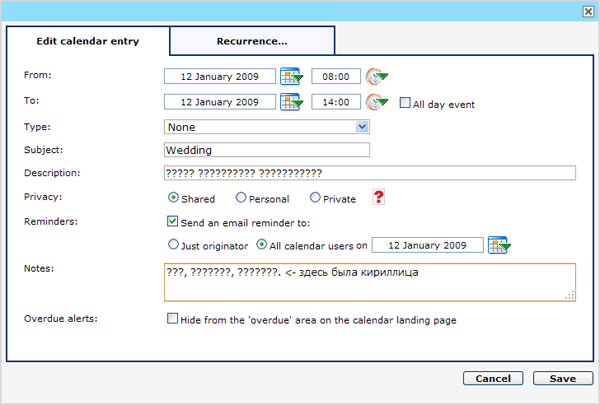Expand the Type dropdown showing None
600x405 pixels.
pos(267,127)
